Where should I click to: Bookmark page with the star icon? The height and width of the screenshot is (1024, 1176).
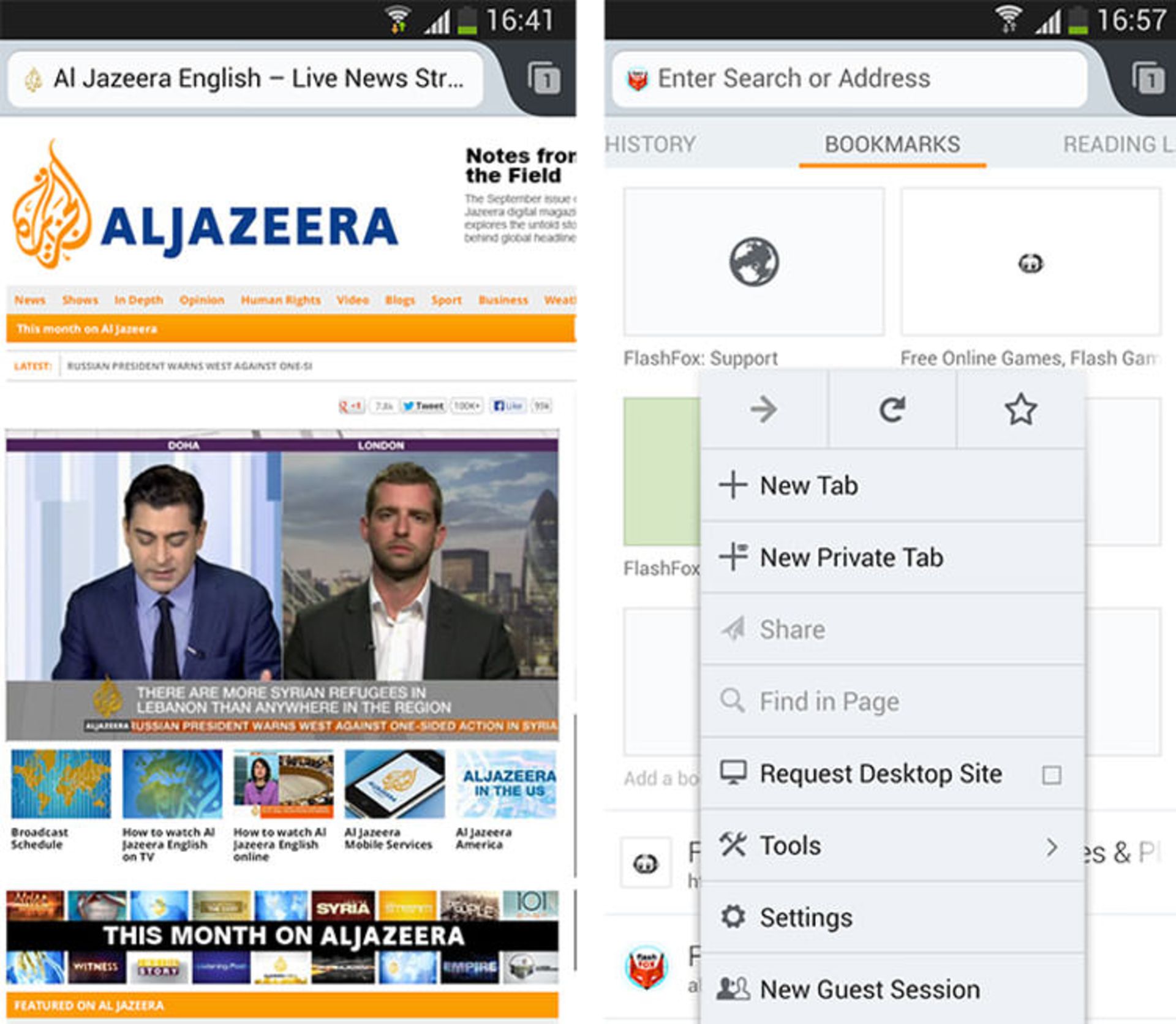pos(1020,409)
